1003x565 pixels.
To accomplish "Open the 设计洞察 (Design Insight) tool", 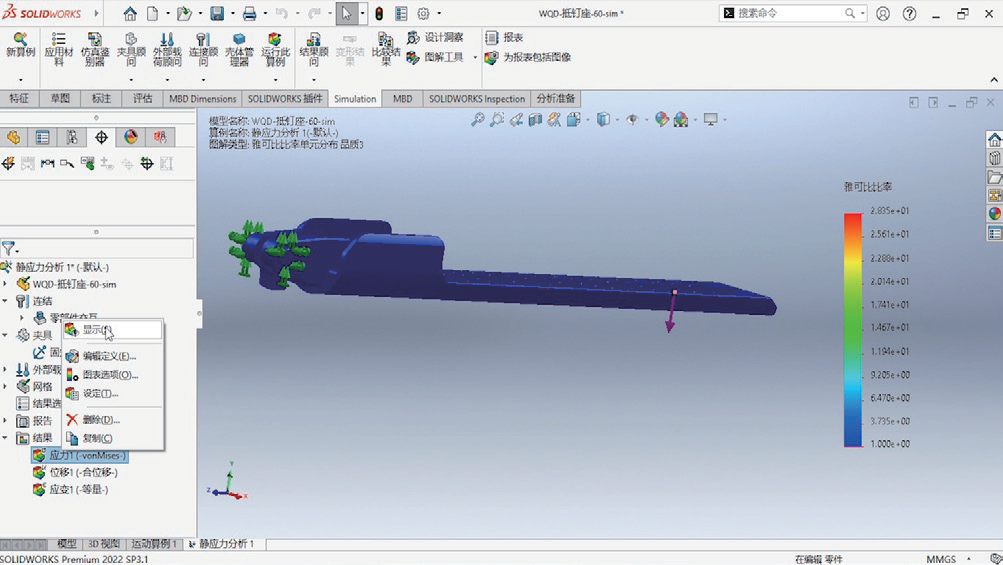I will [435, 37].
